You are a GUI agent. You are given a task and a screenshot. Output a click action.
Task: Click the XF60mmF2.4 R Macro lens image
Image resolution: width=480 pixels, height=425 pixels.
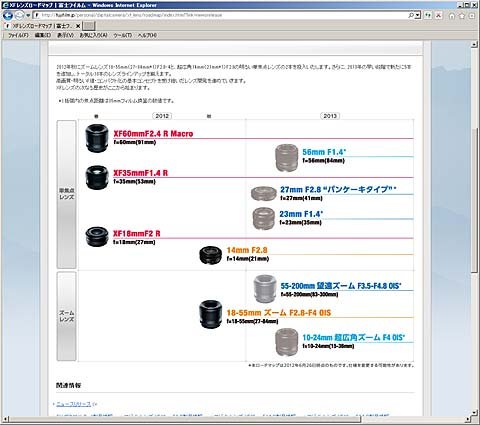(x=97, y=138)
